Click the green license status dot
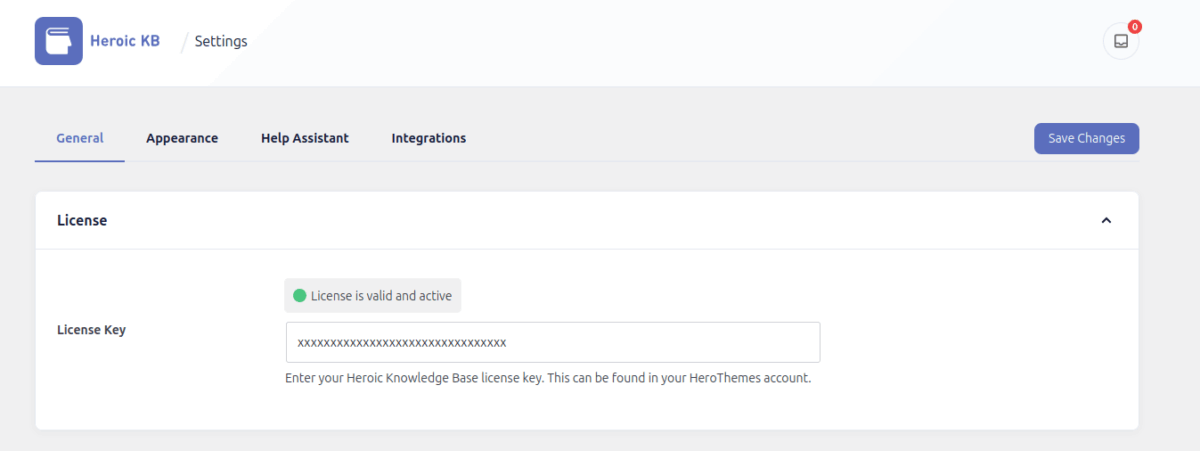This screenshot has height=451, width=1200. [299, 296]
